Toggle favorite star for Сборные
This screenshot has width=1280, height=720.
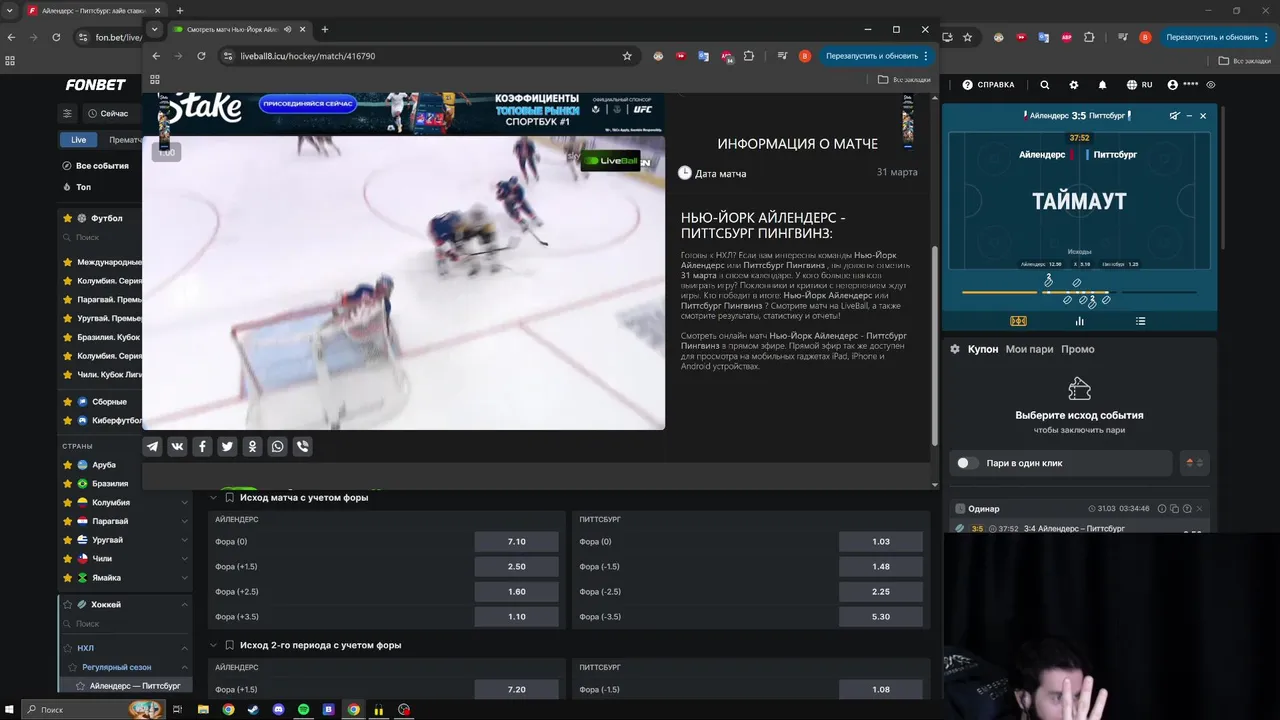pyautogui.click(x=68, y=402)
